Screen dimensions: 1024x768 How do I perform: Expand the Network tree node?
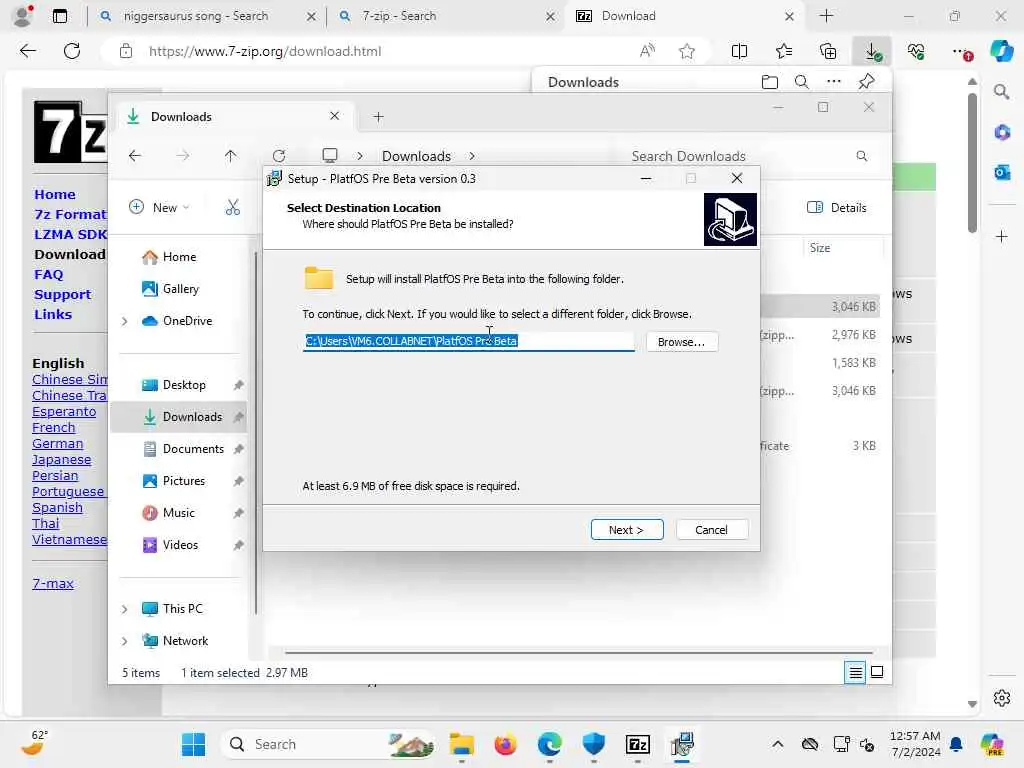[125, 641]
